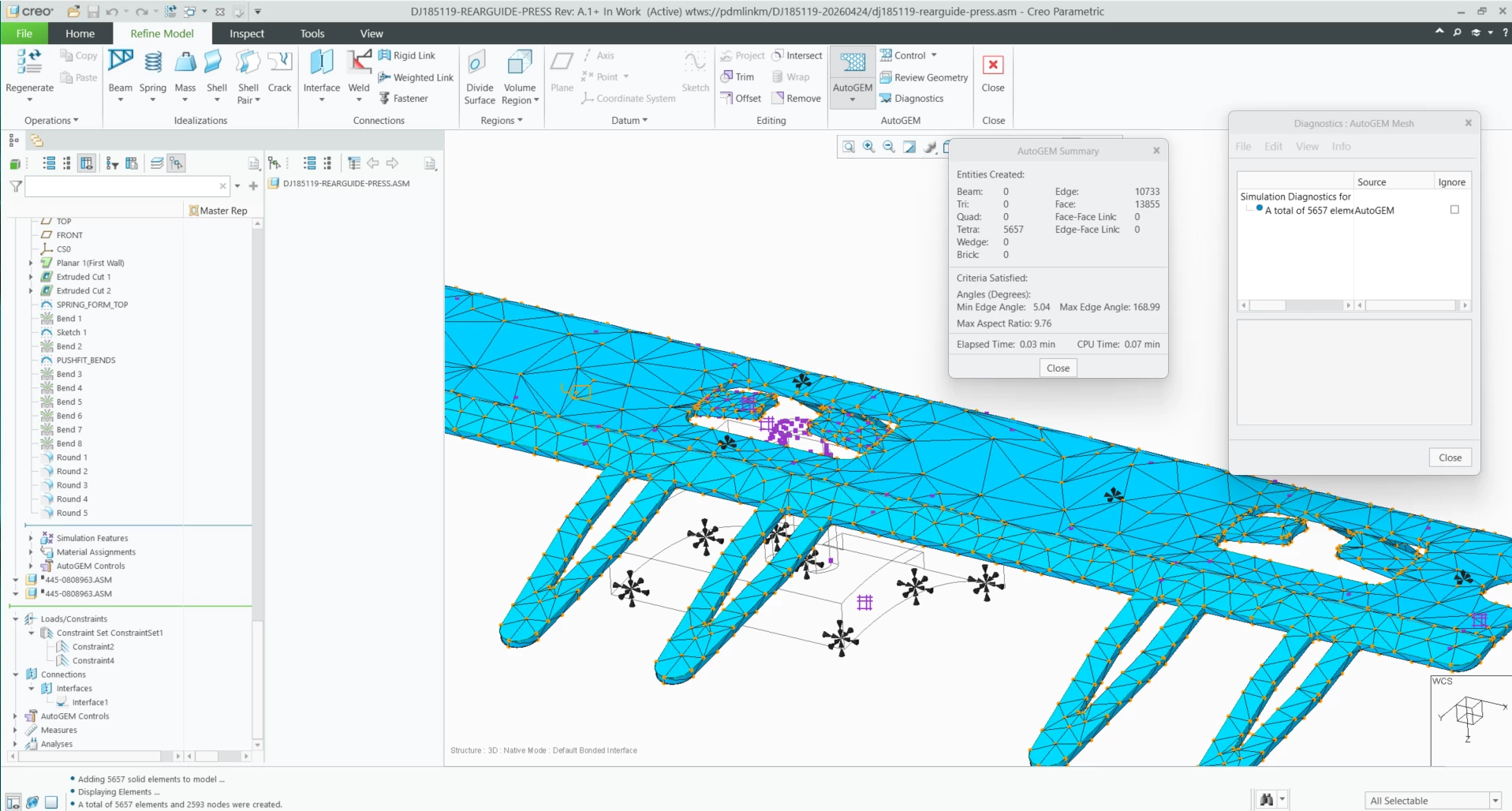Expand the Measures tree node
The width and height of the screenshot is (1512, 811).
point(15,731)
